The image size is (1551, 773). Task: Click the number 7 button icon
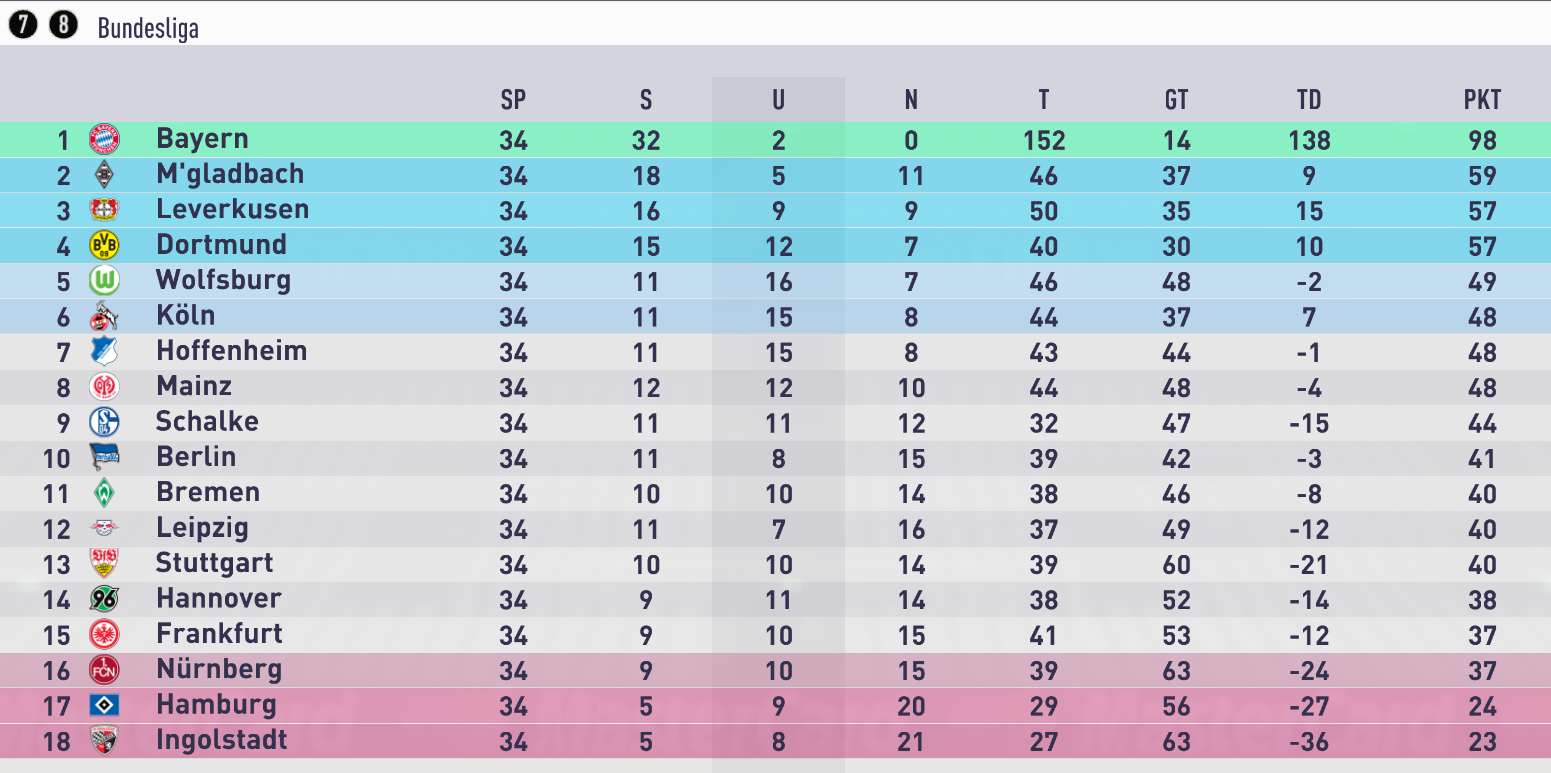[x=22, y=25]
